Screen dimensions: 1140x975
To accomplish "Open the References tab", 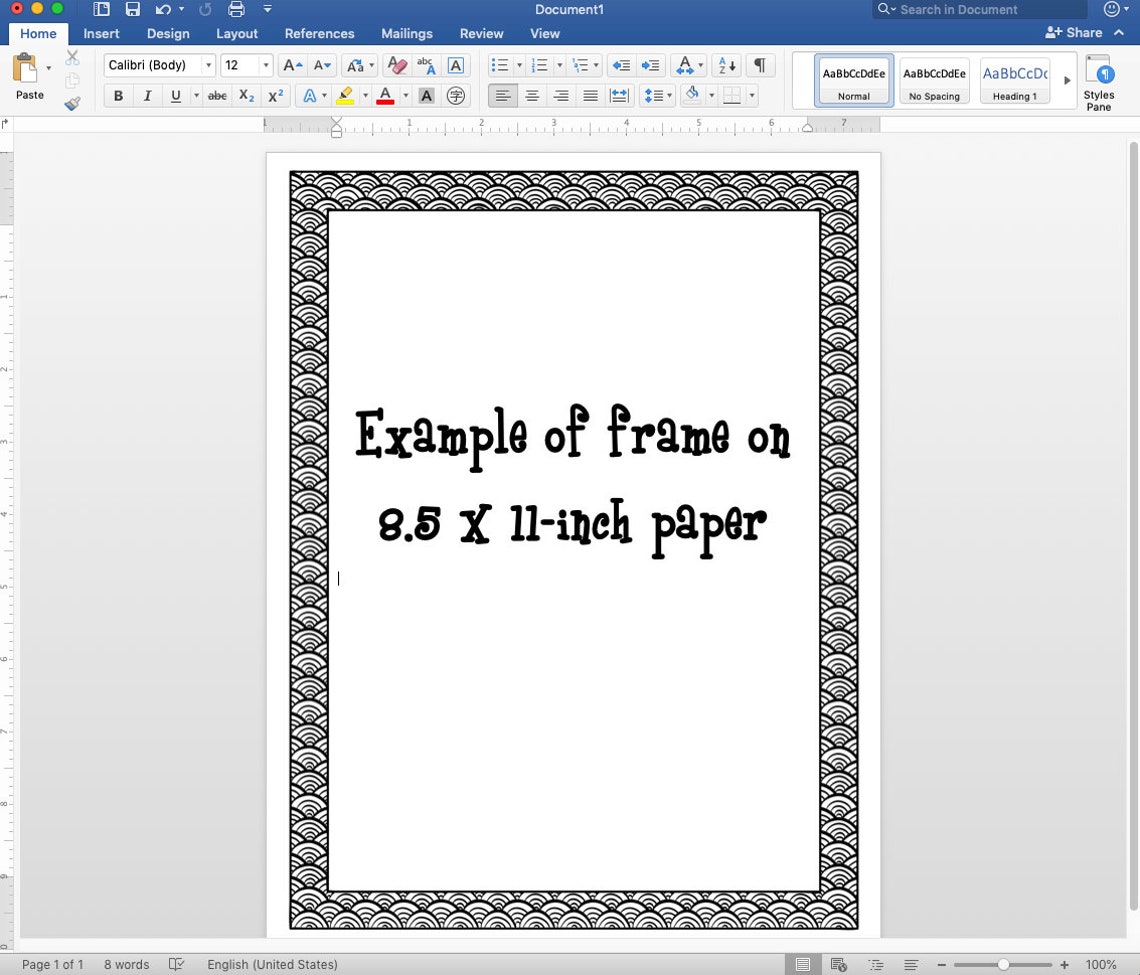I will [319, 33].
